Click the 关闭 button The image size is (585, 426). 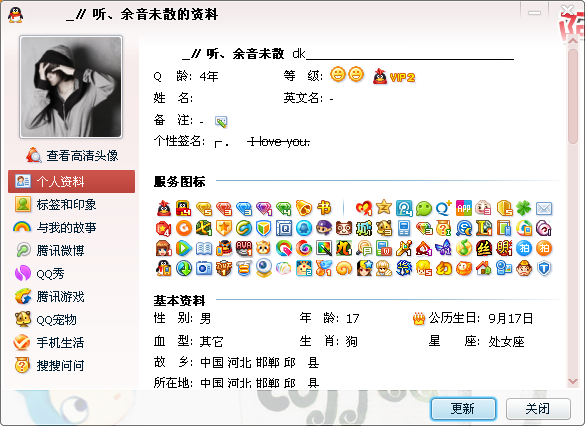(x=538, y=409)
